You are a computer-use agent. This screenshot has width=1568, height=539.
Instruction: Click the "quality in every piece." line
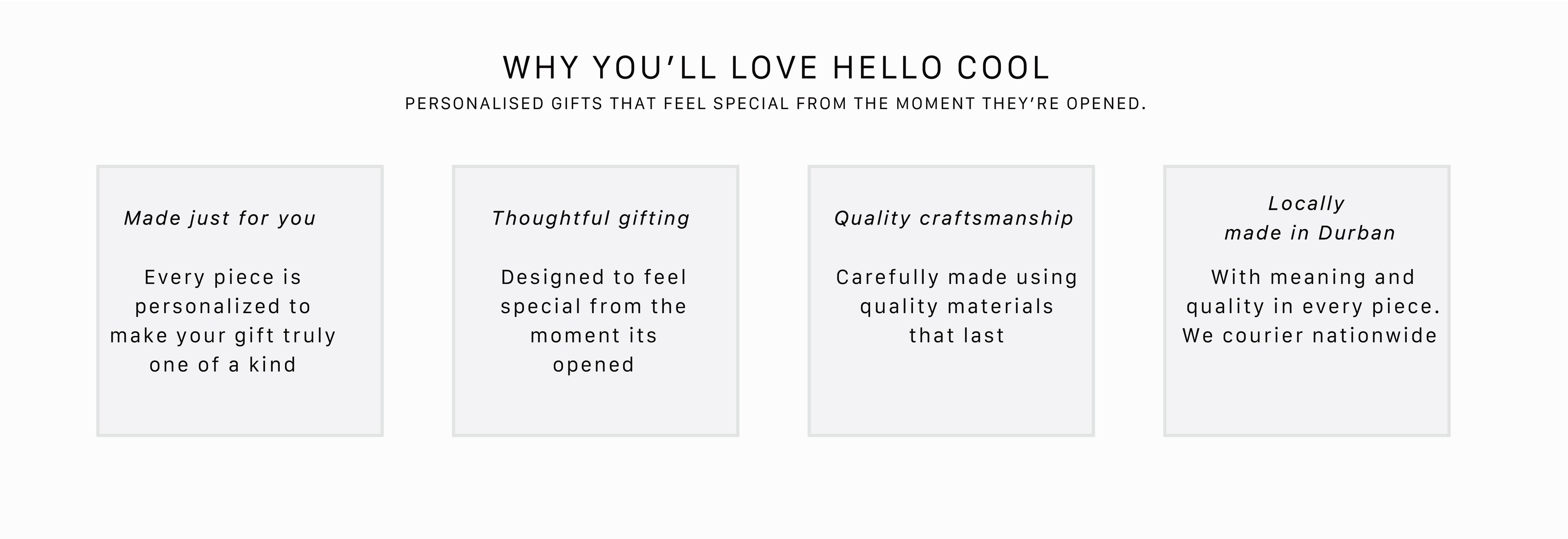pos(1313,307)
